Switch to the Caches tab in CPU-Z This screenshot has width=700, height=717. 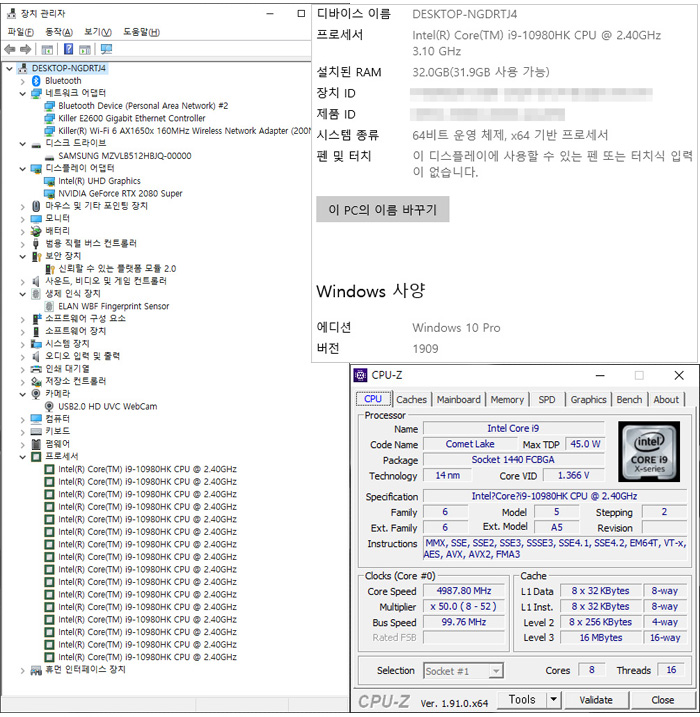411,400
